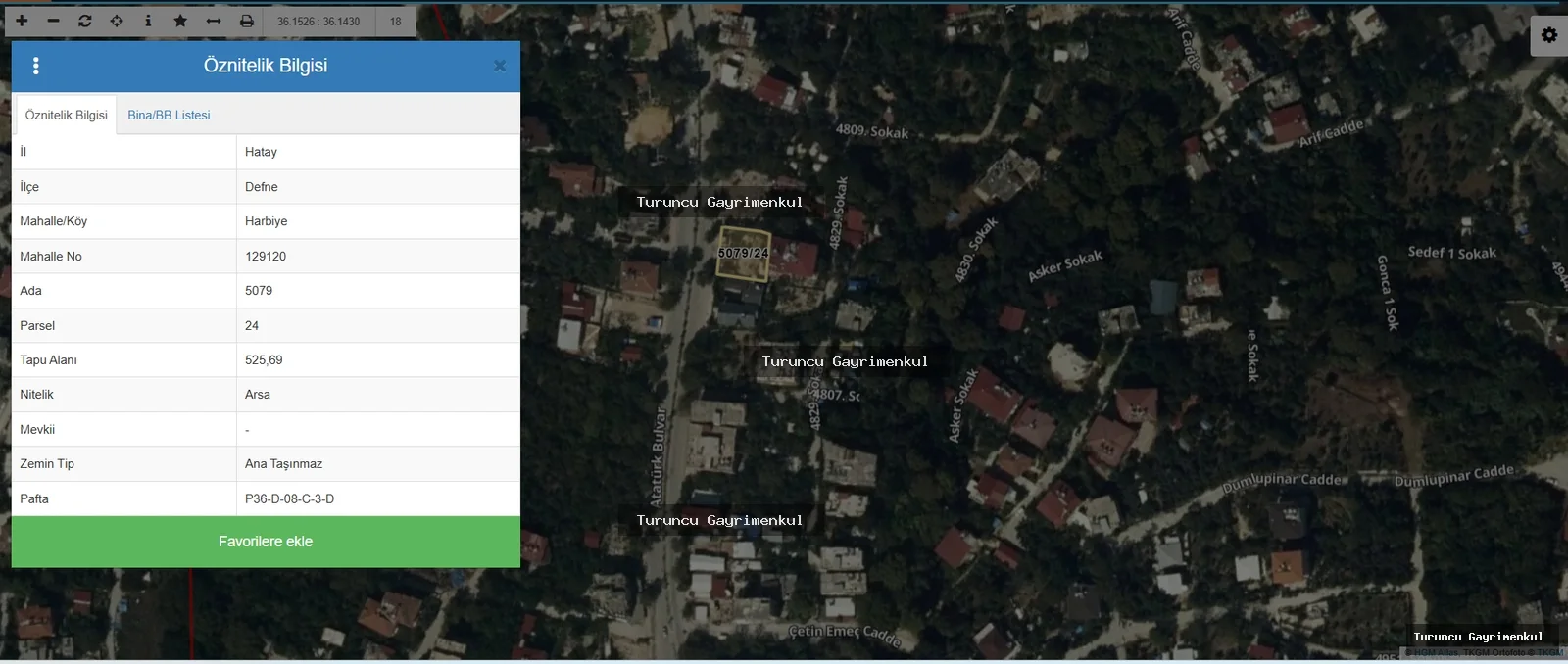Viewport: 1568px width, 664px height.
Task: Click the Nitelik label cell
Action: click(x=123, y=395)
